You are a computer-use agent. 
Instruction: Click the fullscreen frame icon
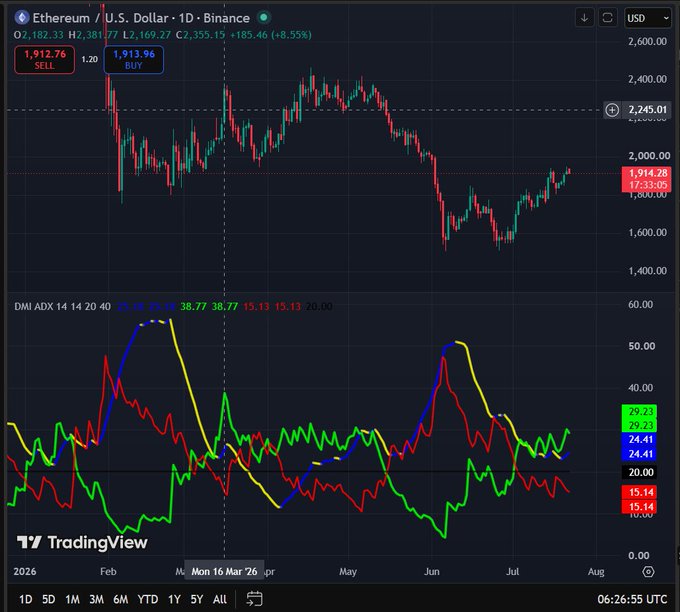coord(608,18)
